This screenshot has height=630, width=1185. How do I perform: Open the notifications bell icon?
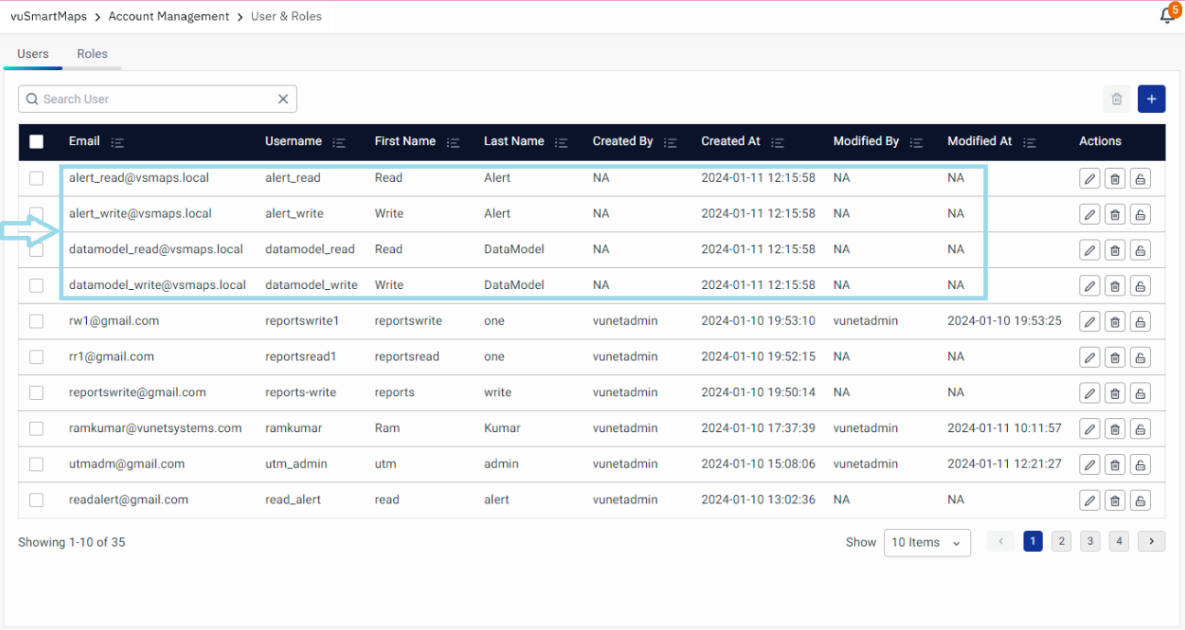tap(1166, 15)
